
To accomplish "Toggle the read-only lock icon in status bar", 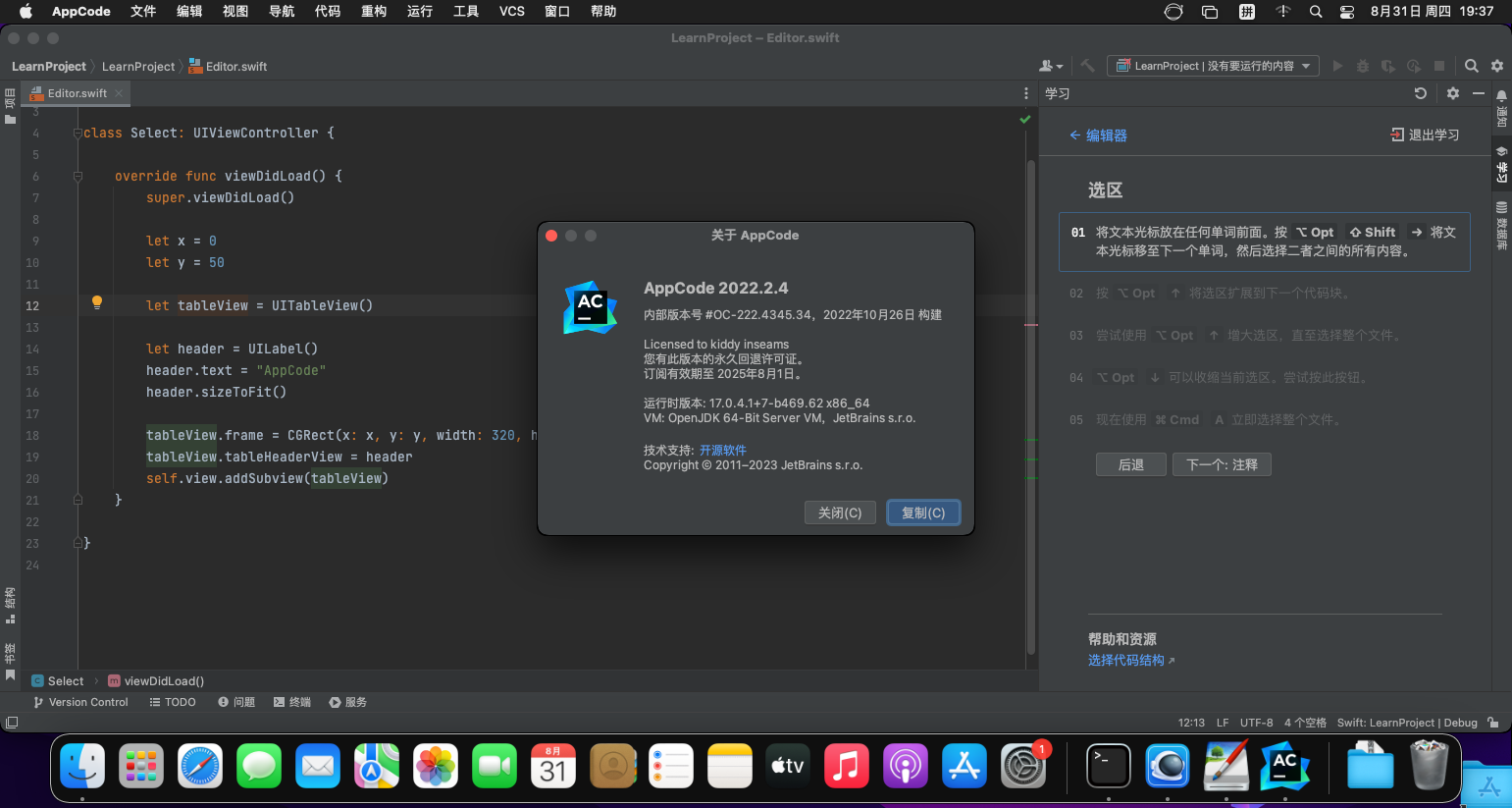I will pyautogui.click(x=1493, y=723).
